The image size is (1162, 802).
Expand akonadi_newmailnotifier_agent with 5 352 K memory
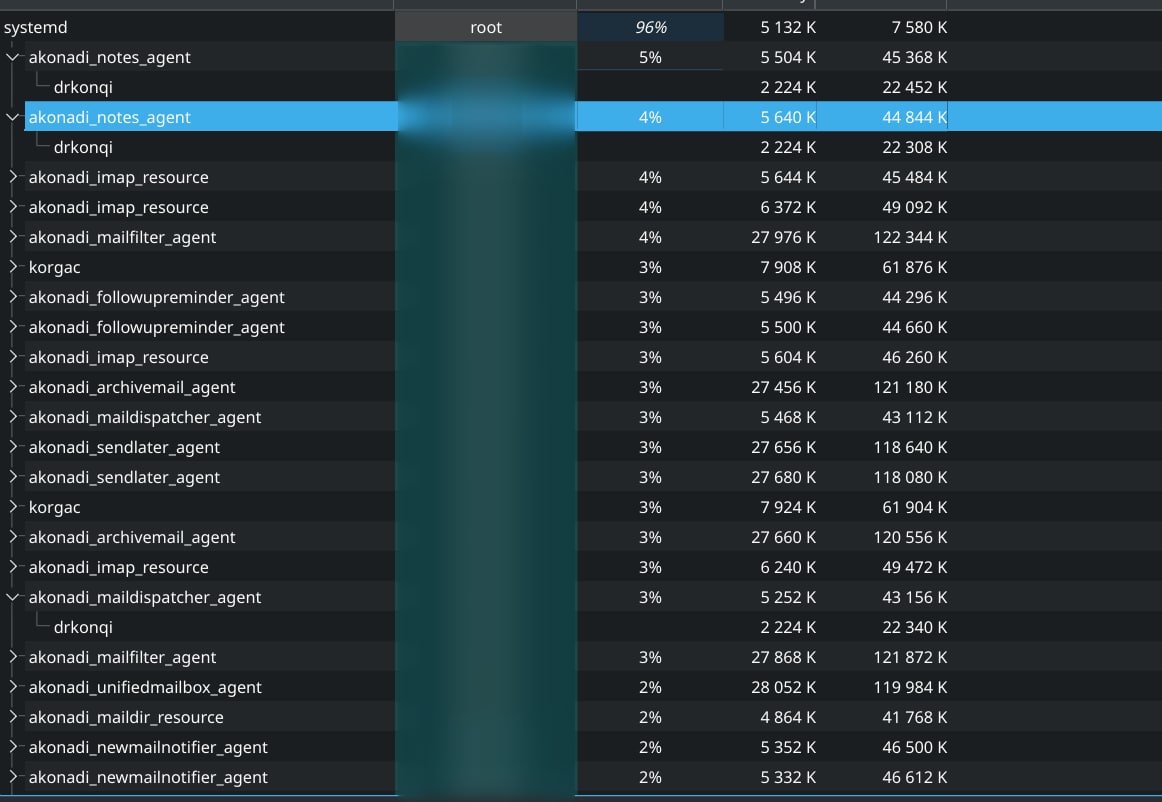coord(13,747)
